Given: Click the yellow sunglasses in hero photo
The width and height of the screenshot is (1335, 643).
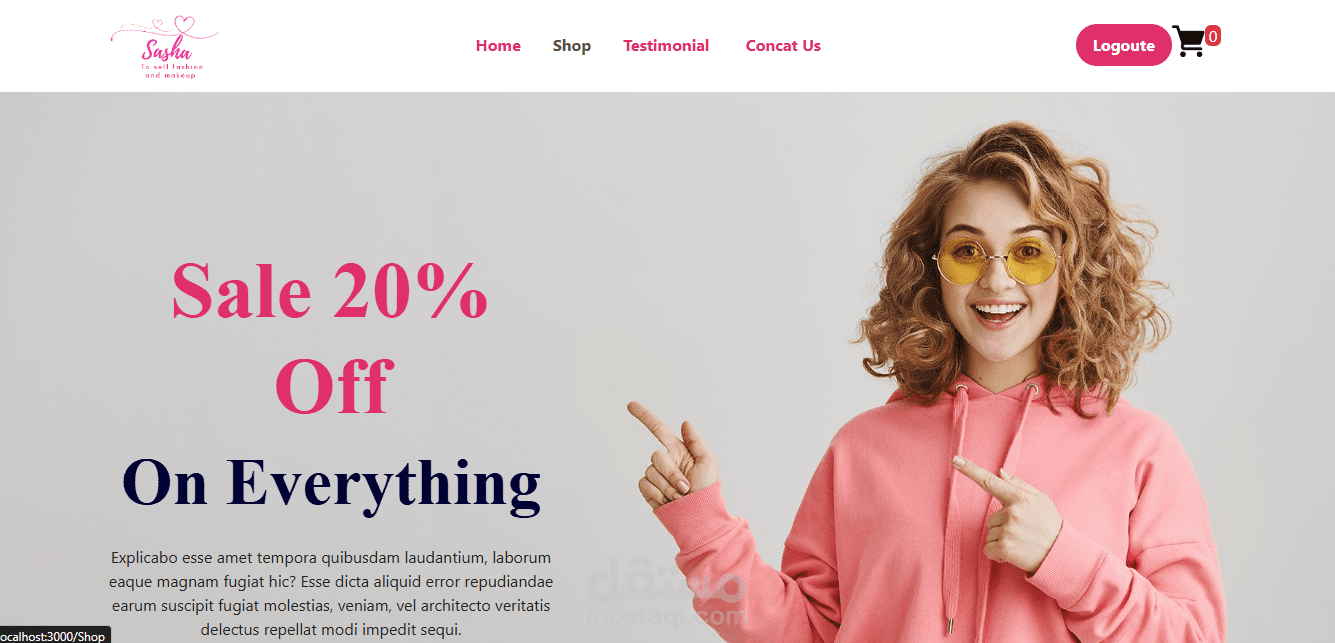Looking at the screenshot, I should [999, 260].
